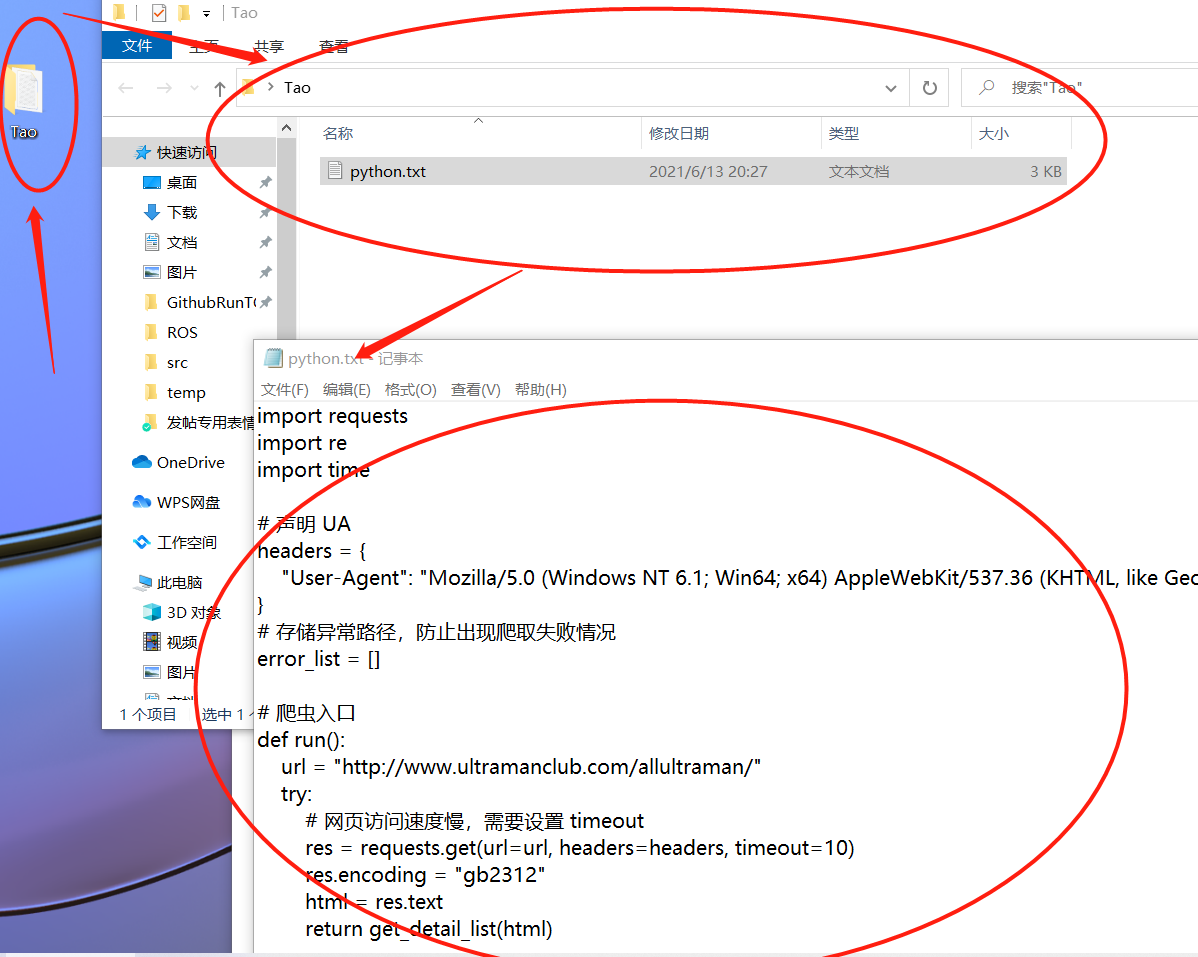
Task: Expand the address bar history dropdown
Action: click(x=891, y=88)
